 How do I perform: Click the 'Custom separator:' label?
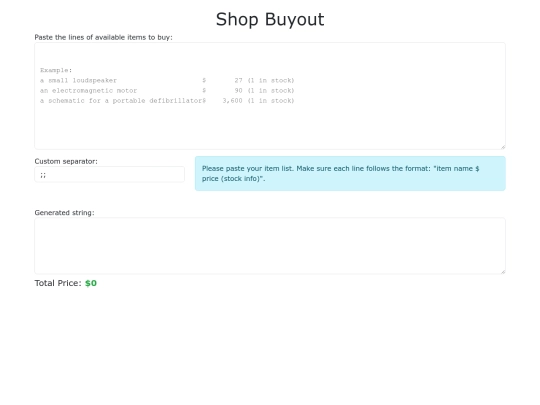(66, 161)
